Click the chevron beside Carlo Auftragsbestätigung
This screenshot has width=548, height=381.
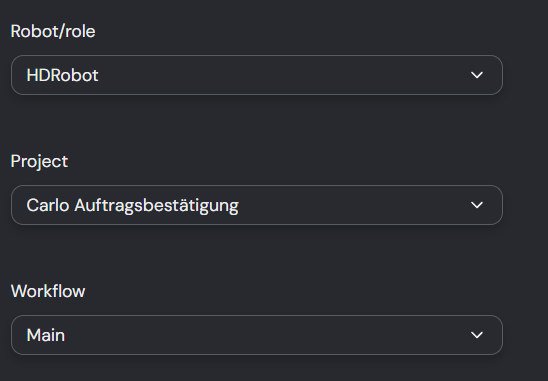(x=477, y=205)
